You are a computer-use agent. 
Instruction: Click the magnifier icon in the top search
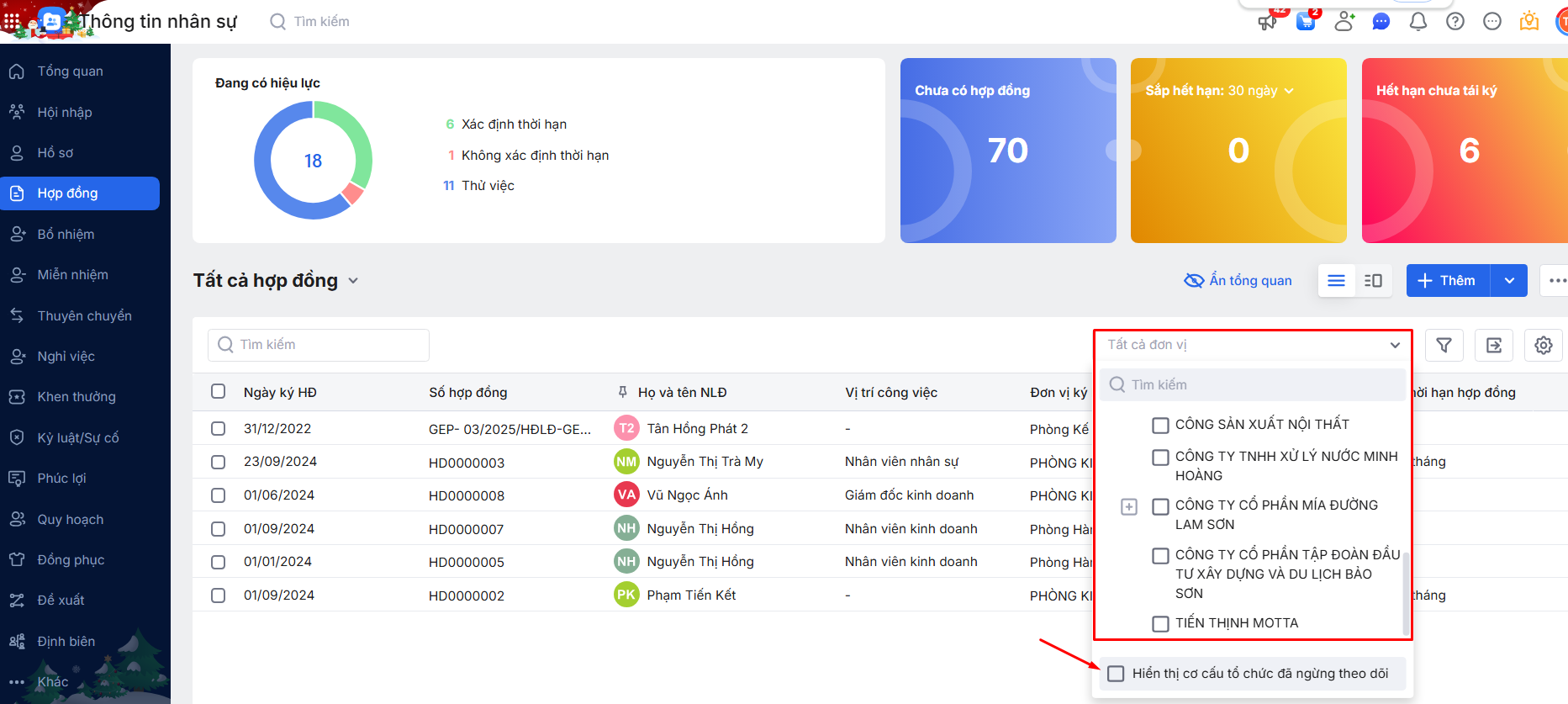[277, 22]
